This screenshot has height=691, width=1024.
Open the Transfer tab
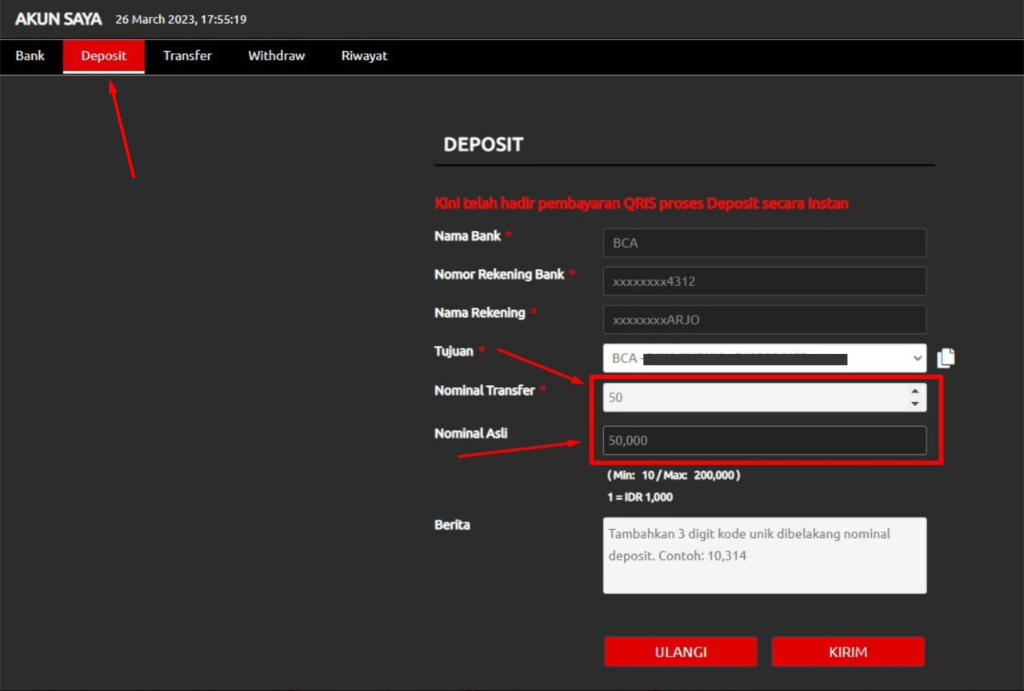[x=187, y=56]
